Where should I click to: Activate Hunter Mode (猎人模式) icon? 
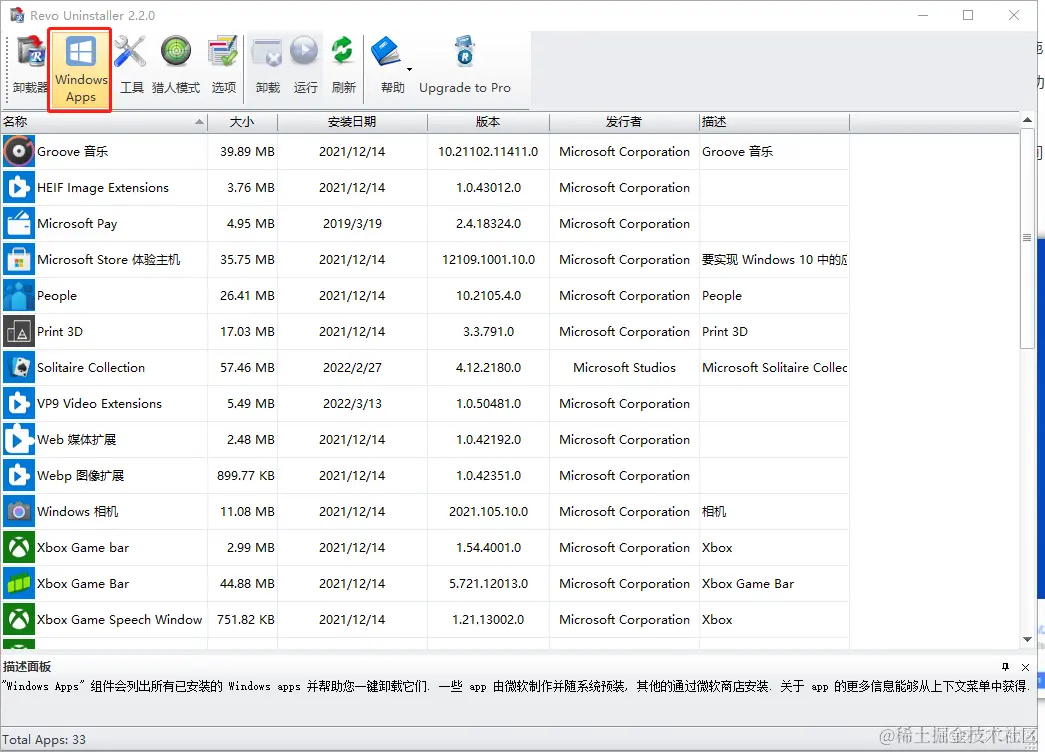click(176, 65)
